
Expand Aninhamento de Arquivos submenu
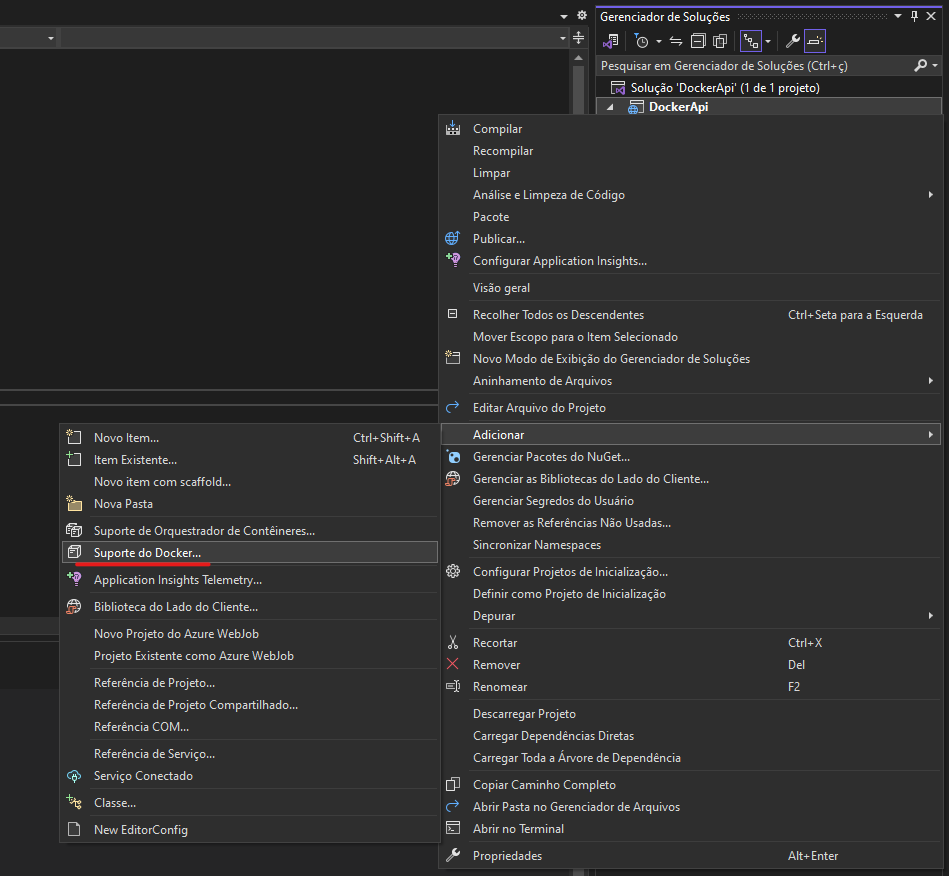[691, 381]
